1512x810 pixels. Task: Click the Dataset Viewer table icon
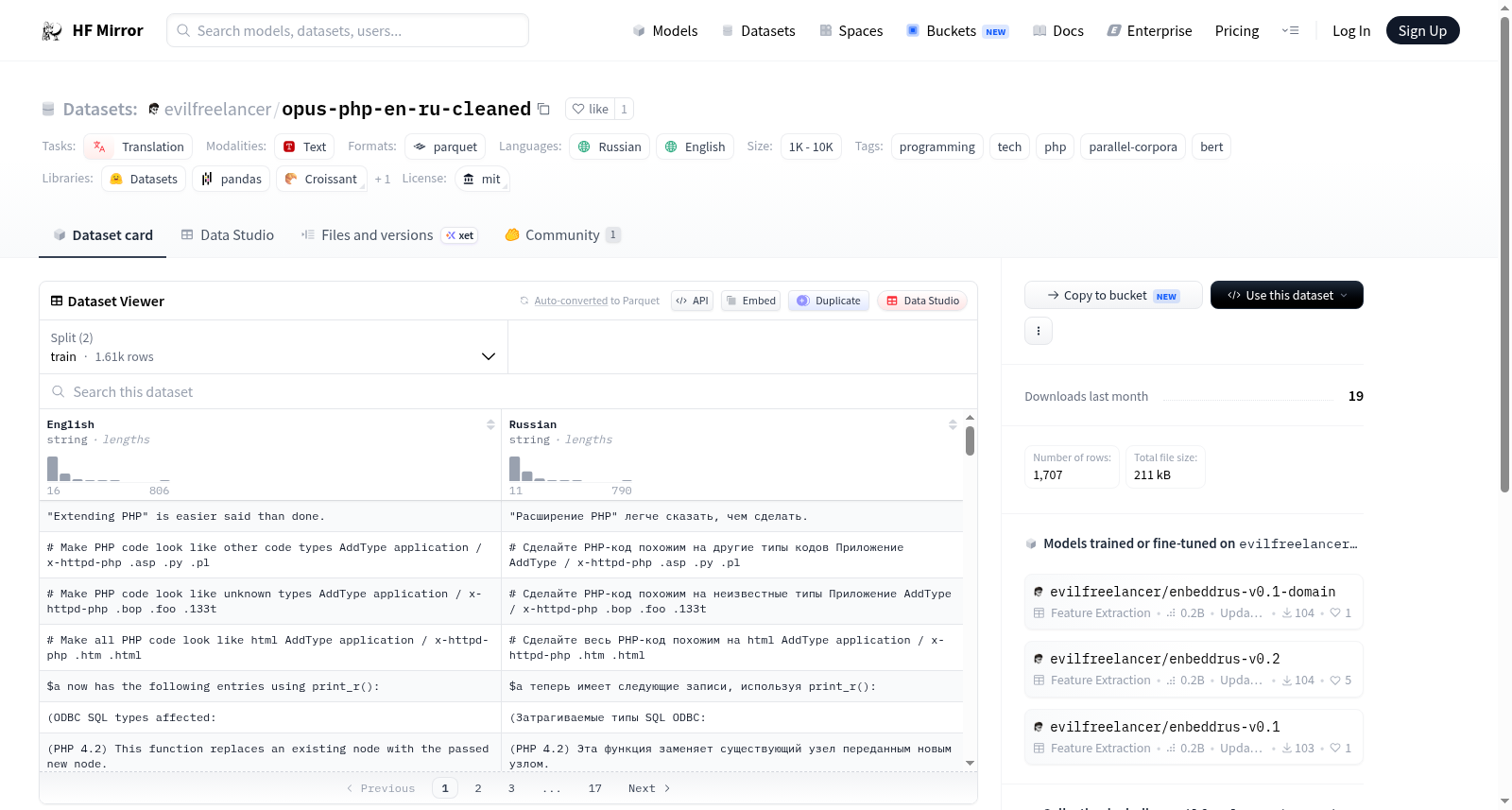[x=57, y=301]
